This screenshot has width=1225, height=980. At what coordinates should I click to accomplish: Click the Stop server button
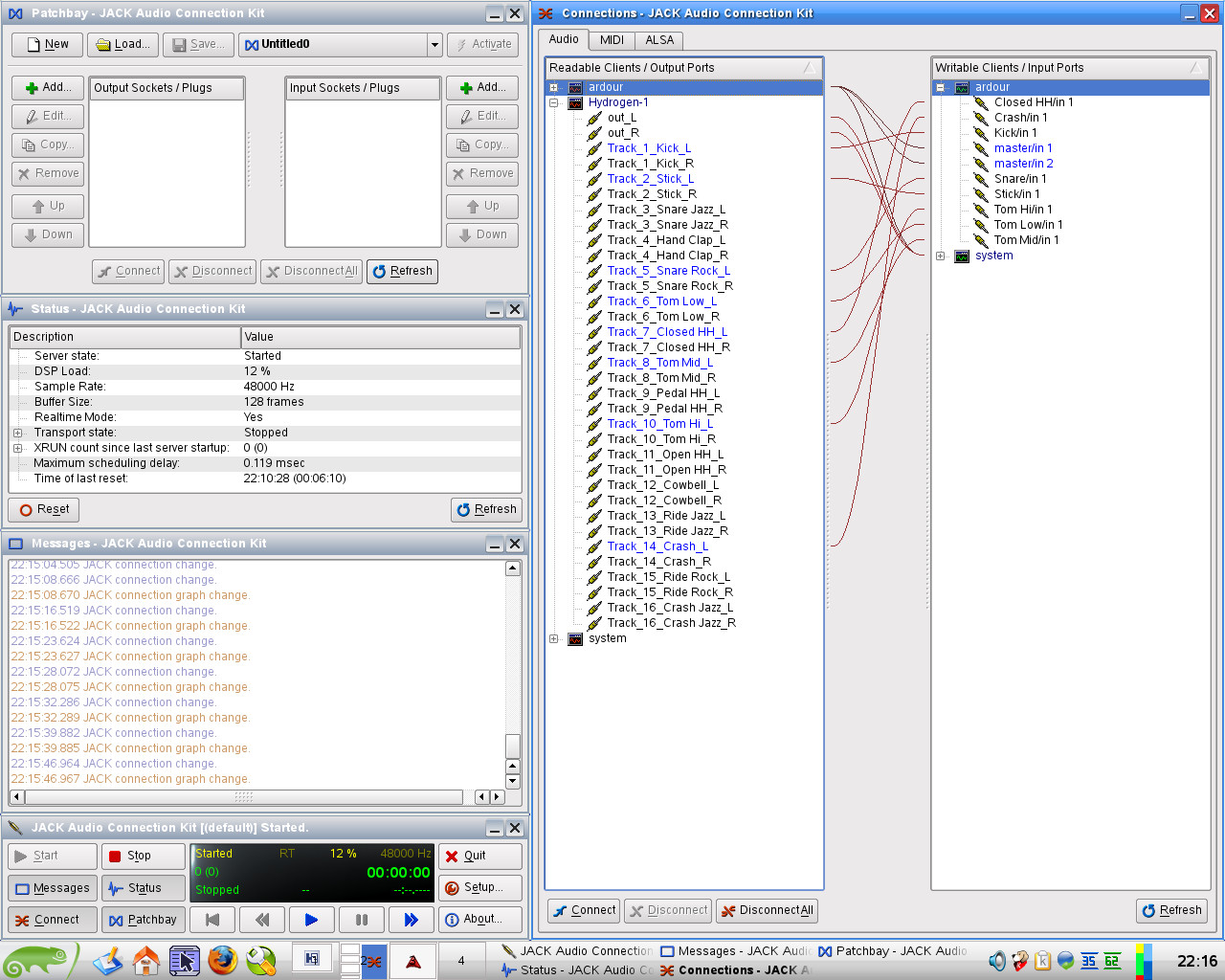[143, 856]
